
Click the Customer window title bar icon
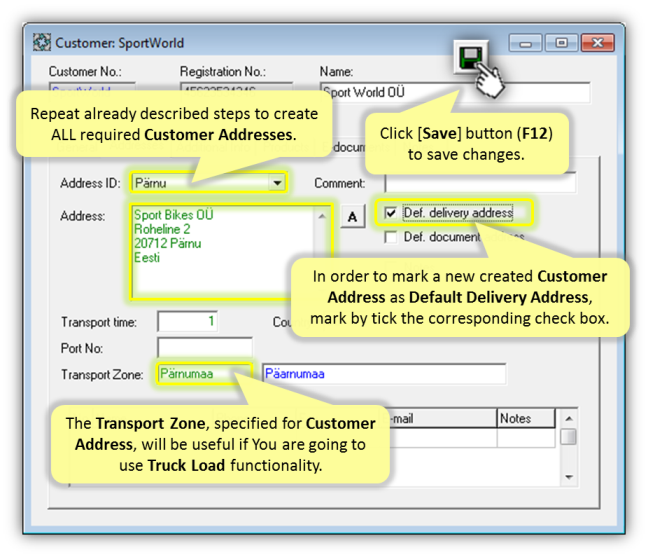(x=42, y=43)
